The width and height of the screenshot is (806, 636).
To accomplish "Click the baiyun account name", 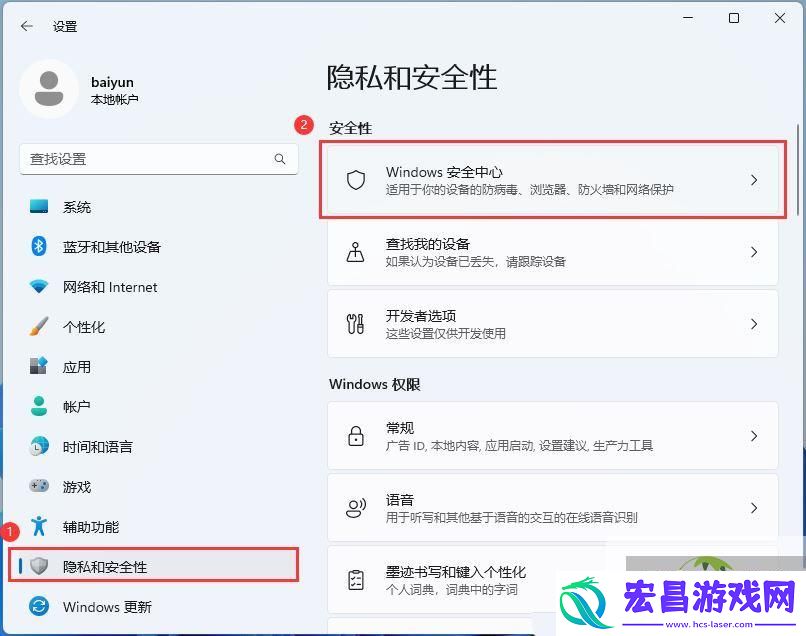I will [112, 82].
